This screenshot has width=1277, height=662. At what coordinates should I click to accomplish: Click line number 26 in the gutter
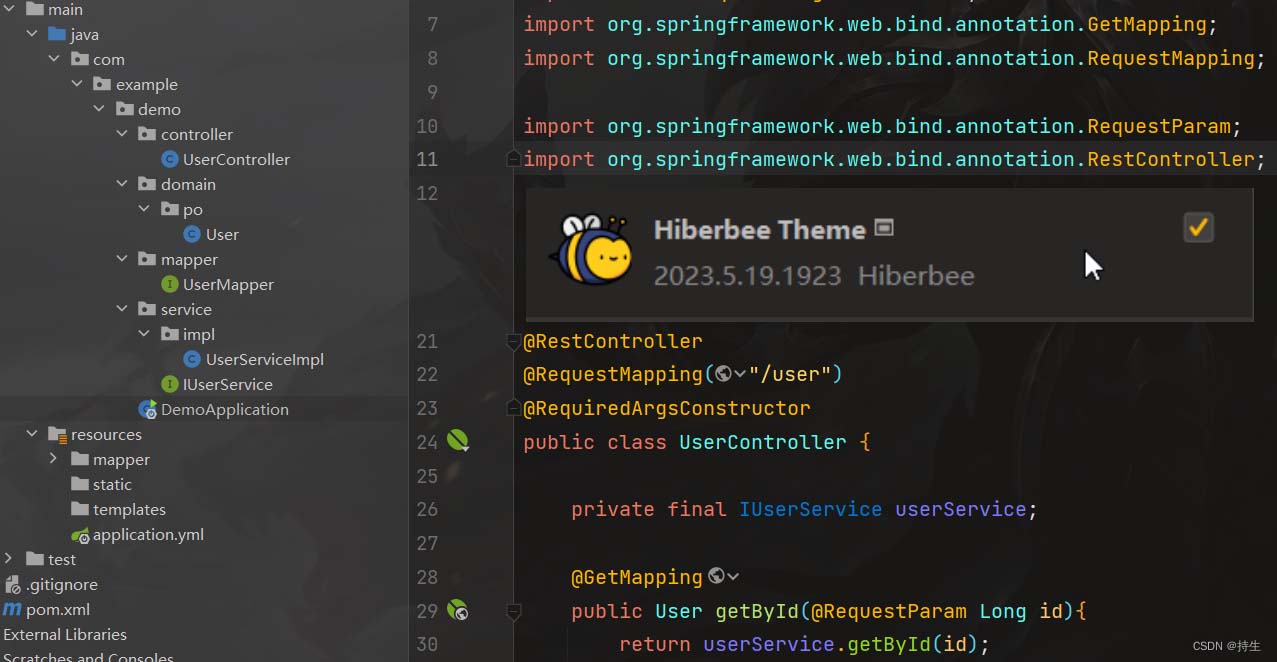point(427,509)
